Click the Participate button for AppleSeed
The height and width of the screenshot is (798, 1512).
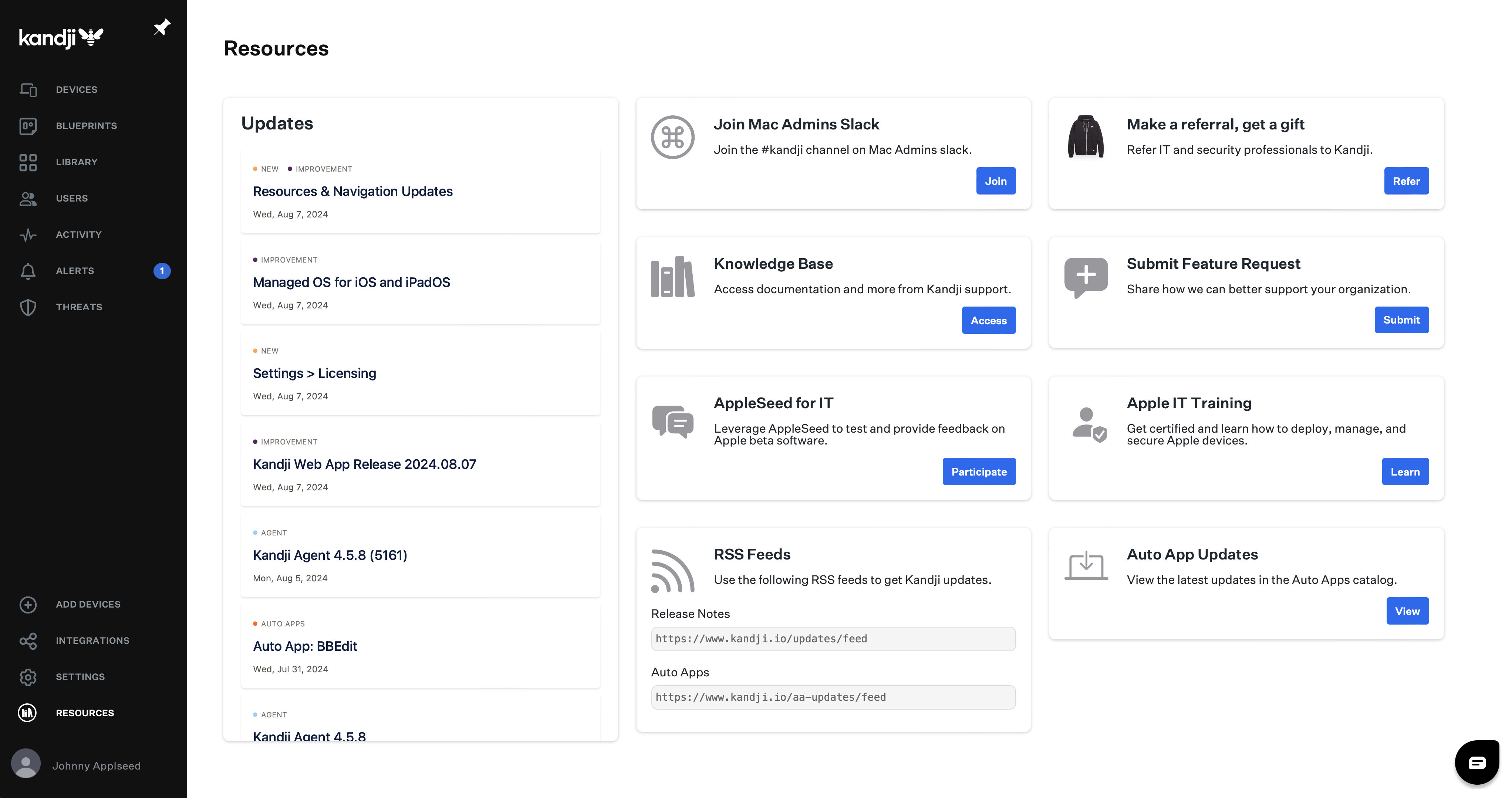pyautogui.click(x=978, y=472)
